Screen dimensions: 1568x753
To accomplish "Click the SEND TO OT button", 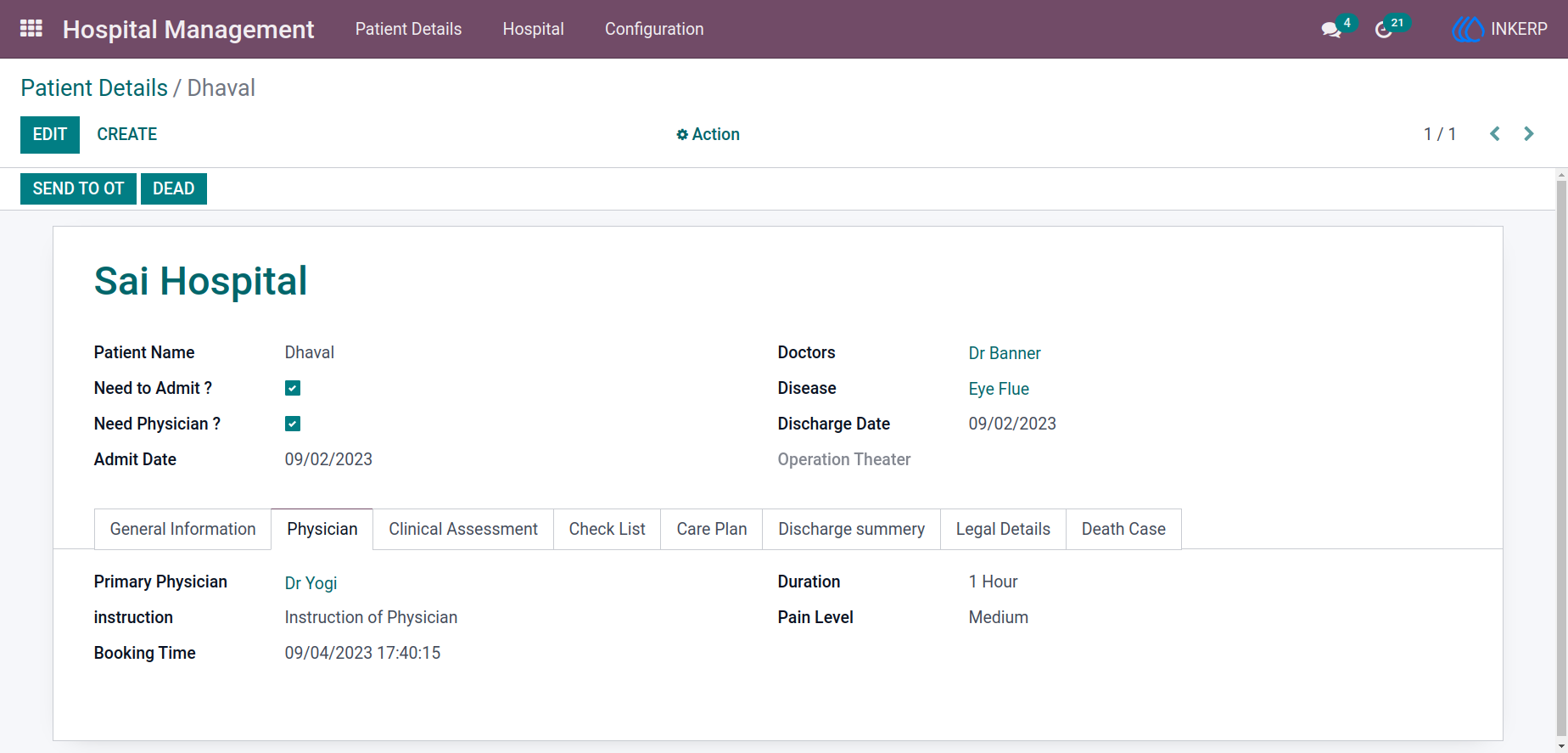I will (78, 188).
